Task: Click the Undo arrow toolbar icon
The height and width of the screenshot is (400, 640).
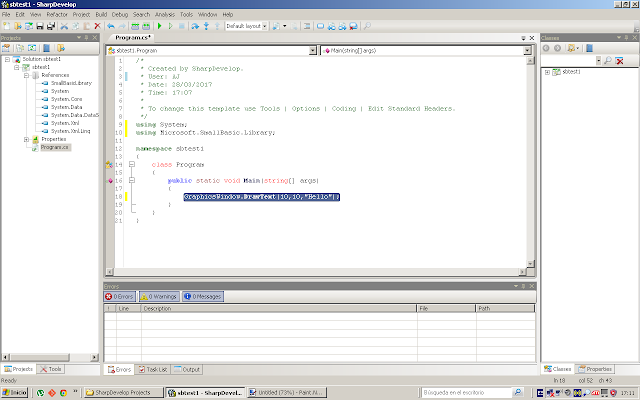Action: point(111,26)
